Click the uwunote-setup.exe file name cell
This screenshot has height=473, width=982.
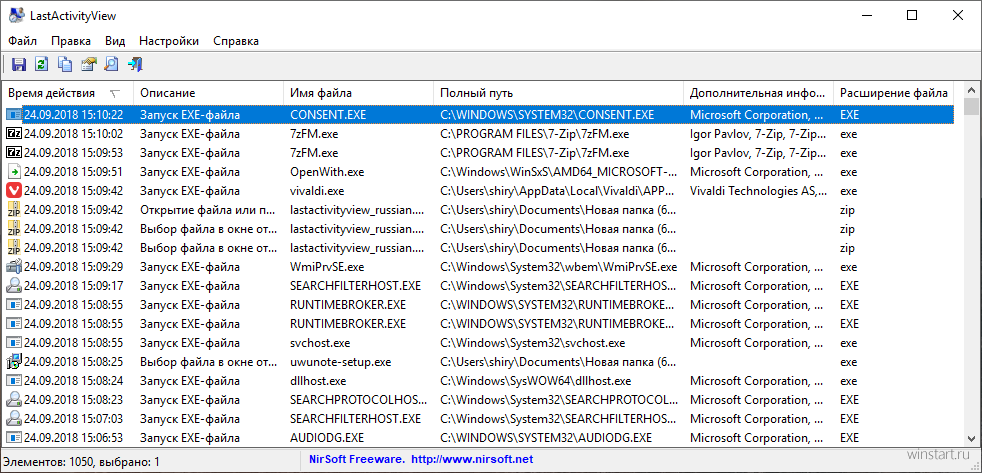click(x=341, y=361)
